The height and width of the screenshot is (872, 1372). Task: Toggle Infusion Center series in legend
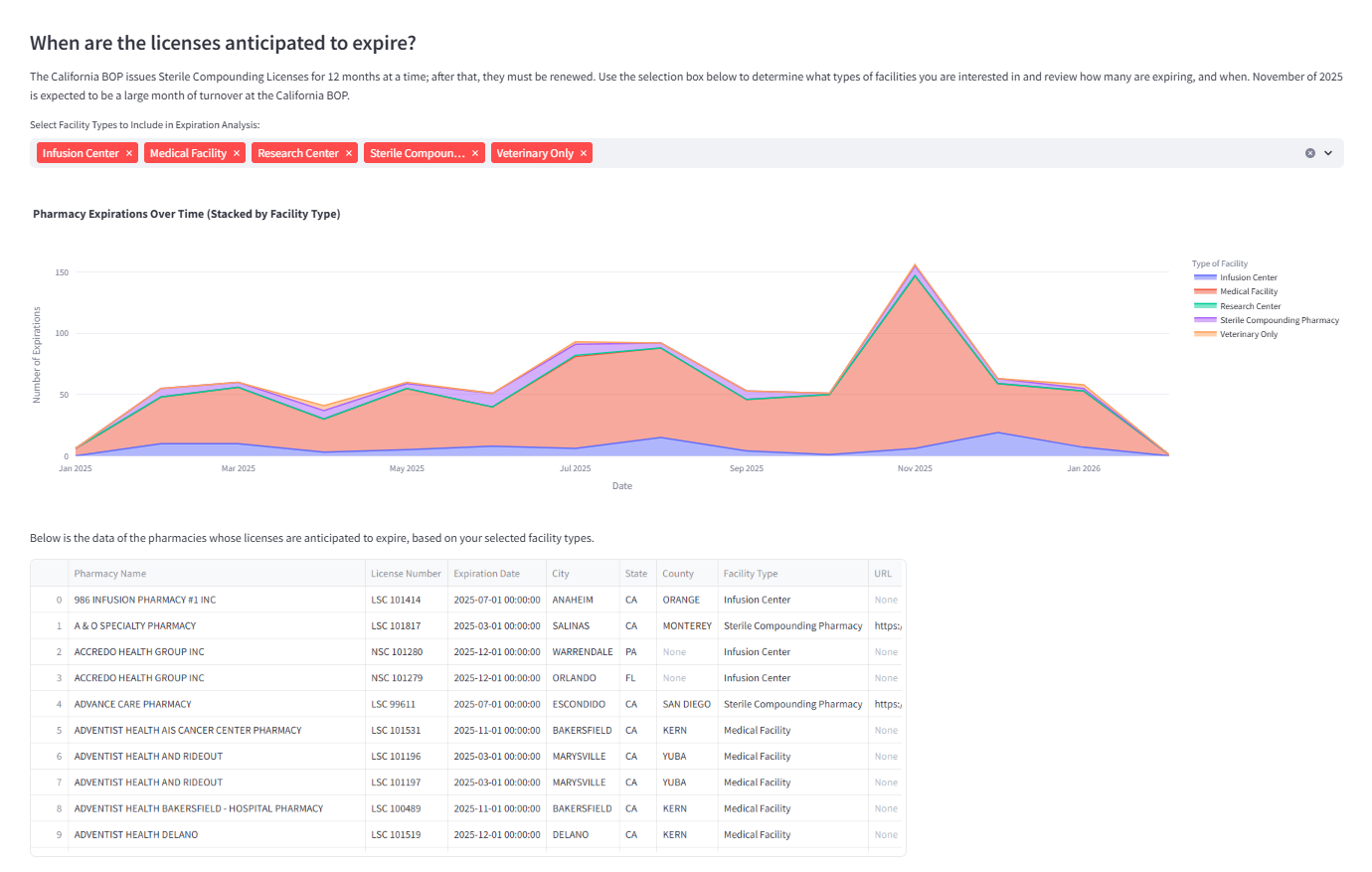[x=1248, y=277]
